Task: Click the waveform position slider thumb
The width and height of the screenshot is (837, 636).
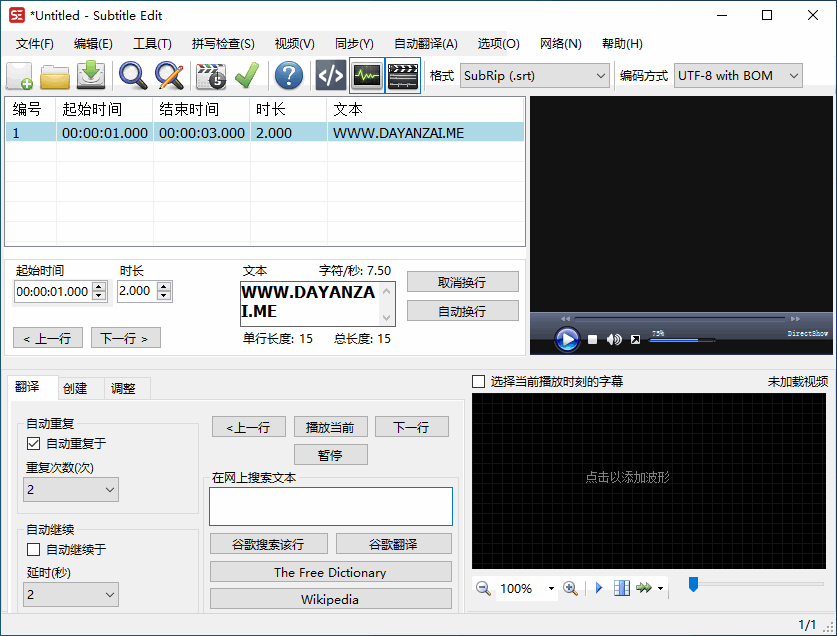Action: tap(693, 584)
